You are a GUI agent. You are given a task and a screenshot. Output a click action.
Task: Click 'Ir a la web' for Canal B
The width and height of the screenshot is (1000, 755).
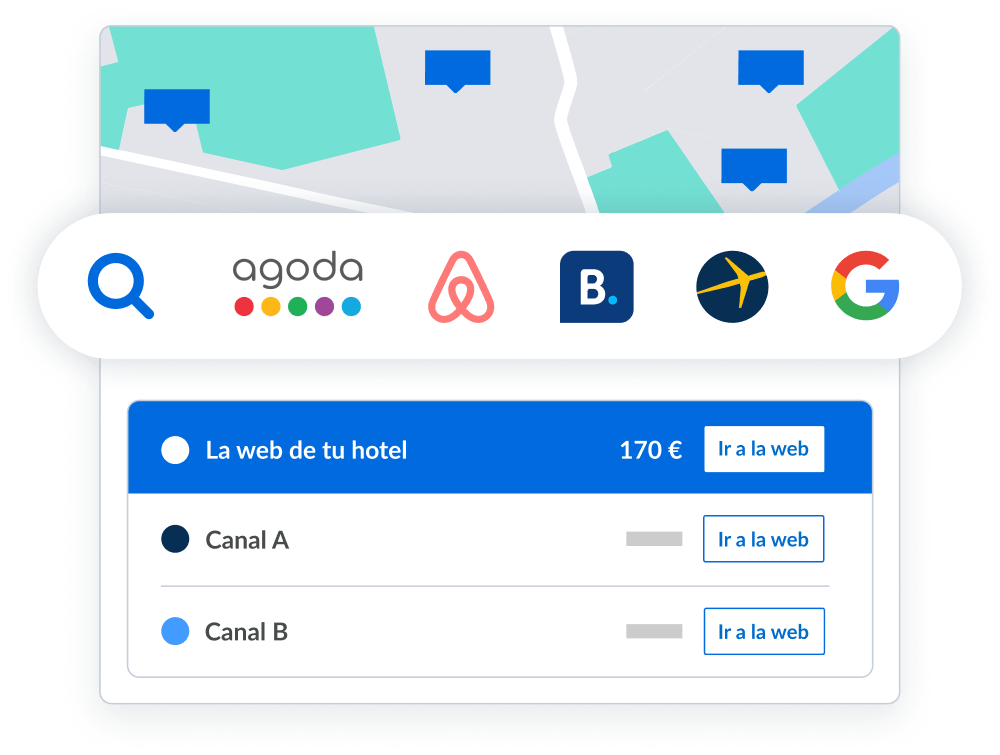point(764,631)
